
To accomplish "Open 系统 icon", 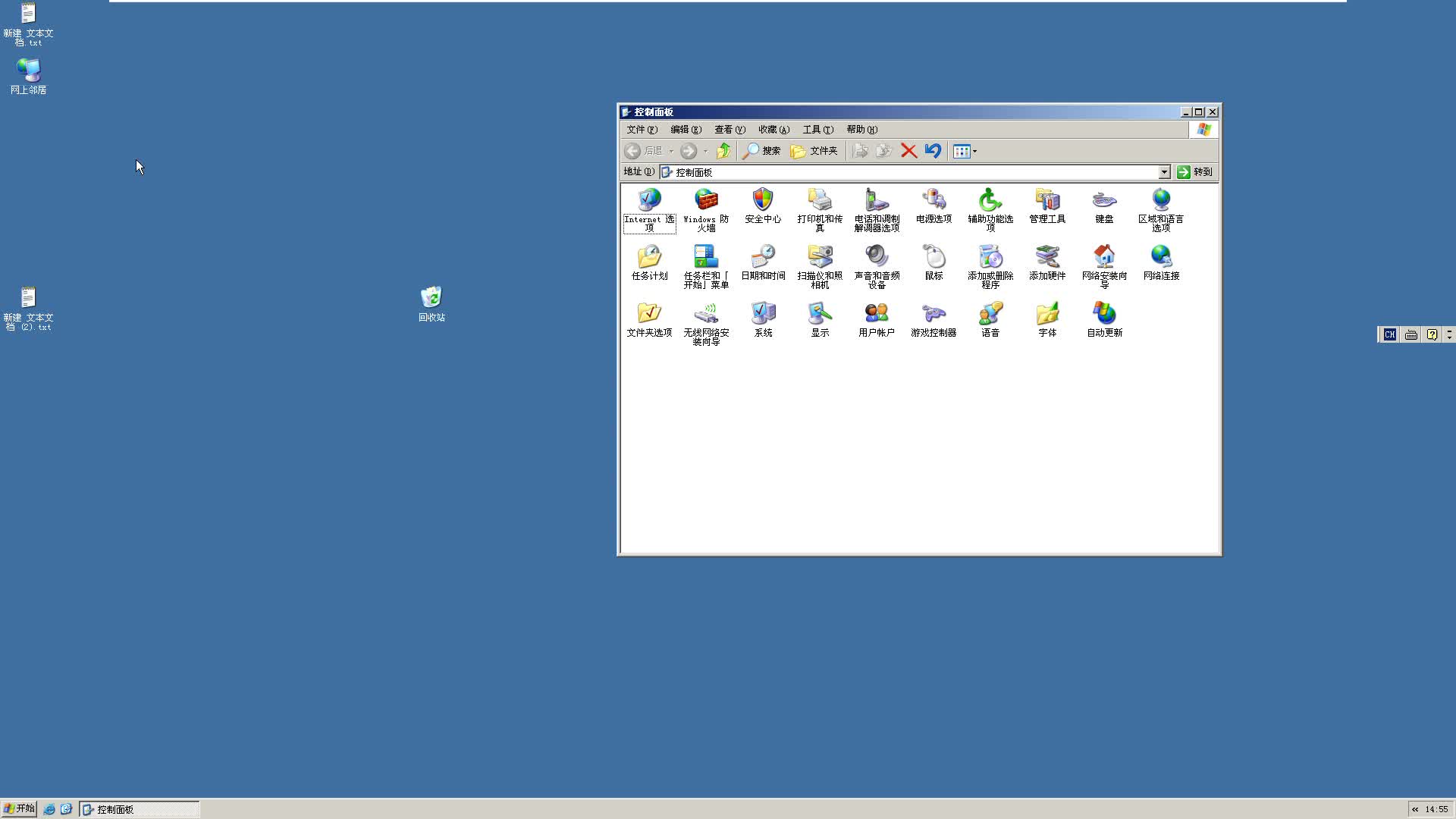I will (763, 319).
